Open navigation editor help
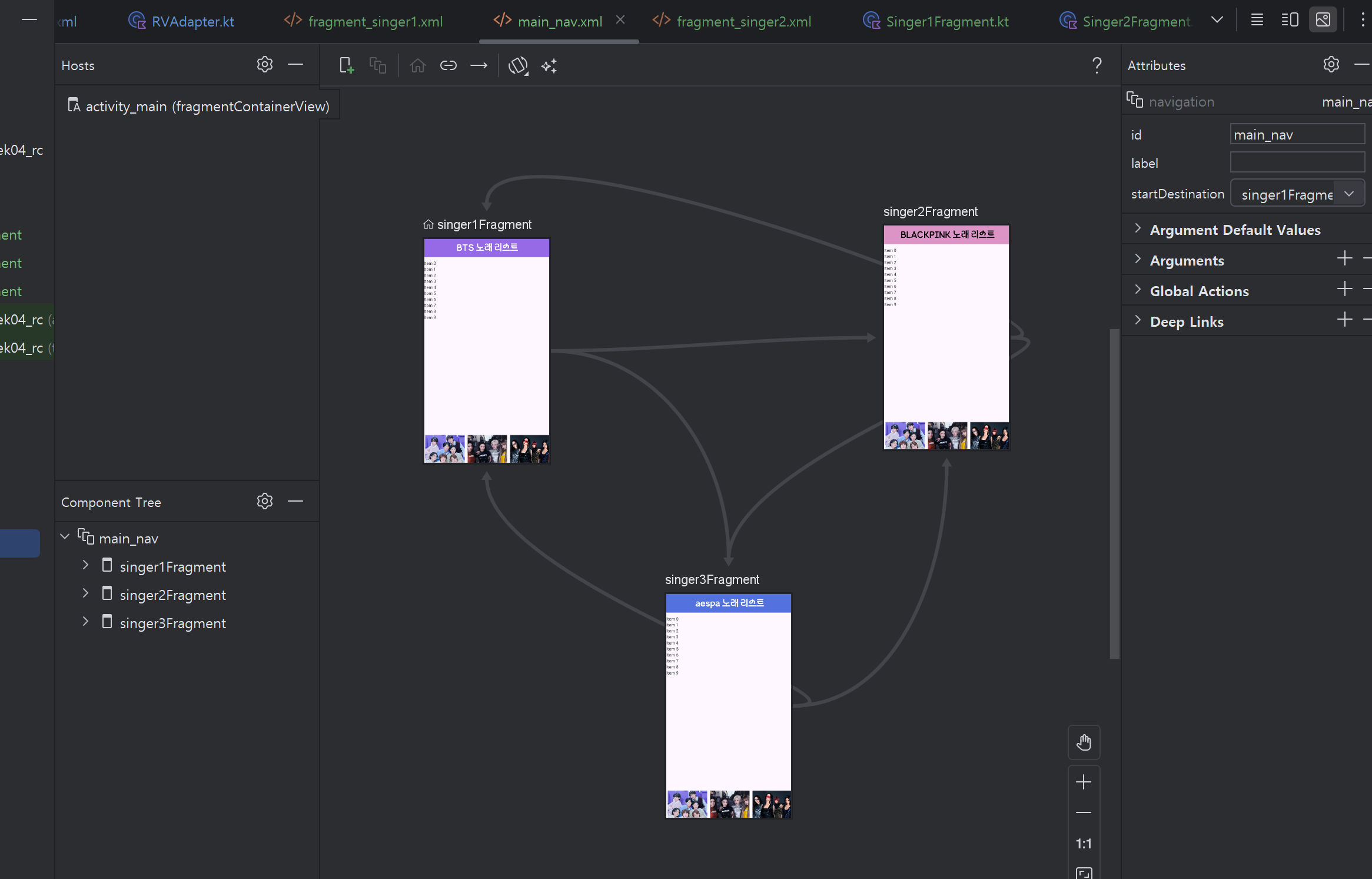 [x=1097, y=65]
